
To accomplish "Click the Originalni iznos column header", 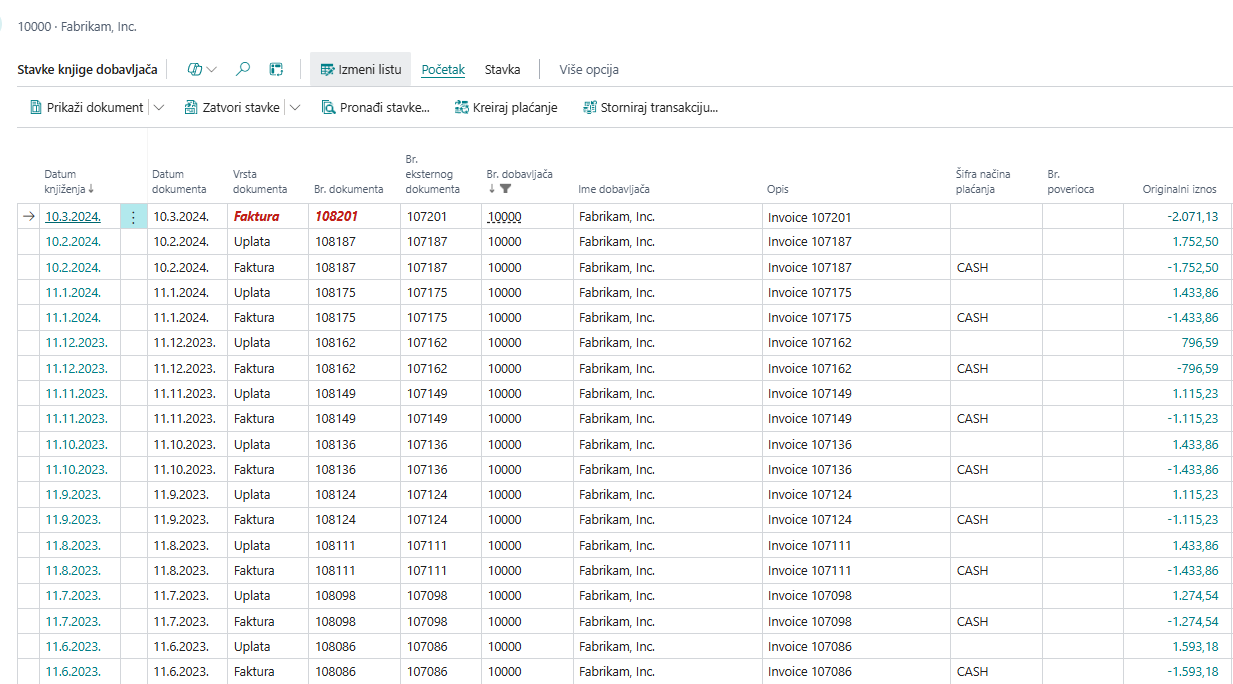I will coord(1179,189).
